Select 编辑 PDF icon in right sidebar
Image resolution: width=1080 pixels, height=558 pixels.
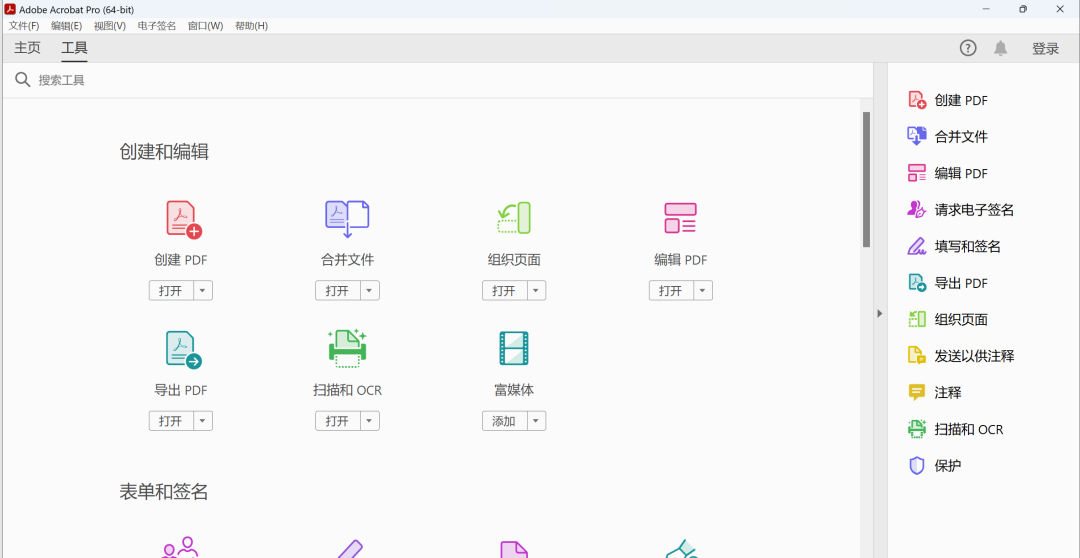(917, 173)
